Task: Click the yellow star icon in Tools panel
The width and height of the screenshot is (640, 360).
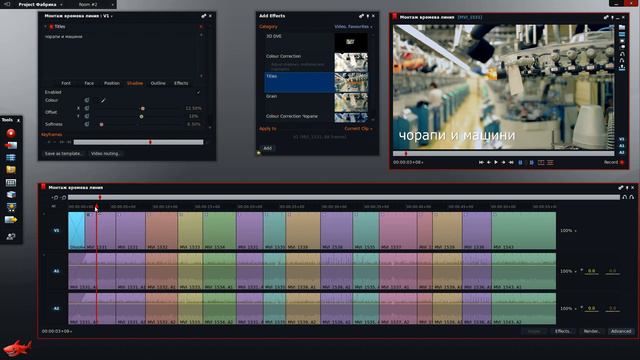Action: pos(11,207)
